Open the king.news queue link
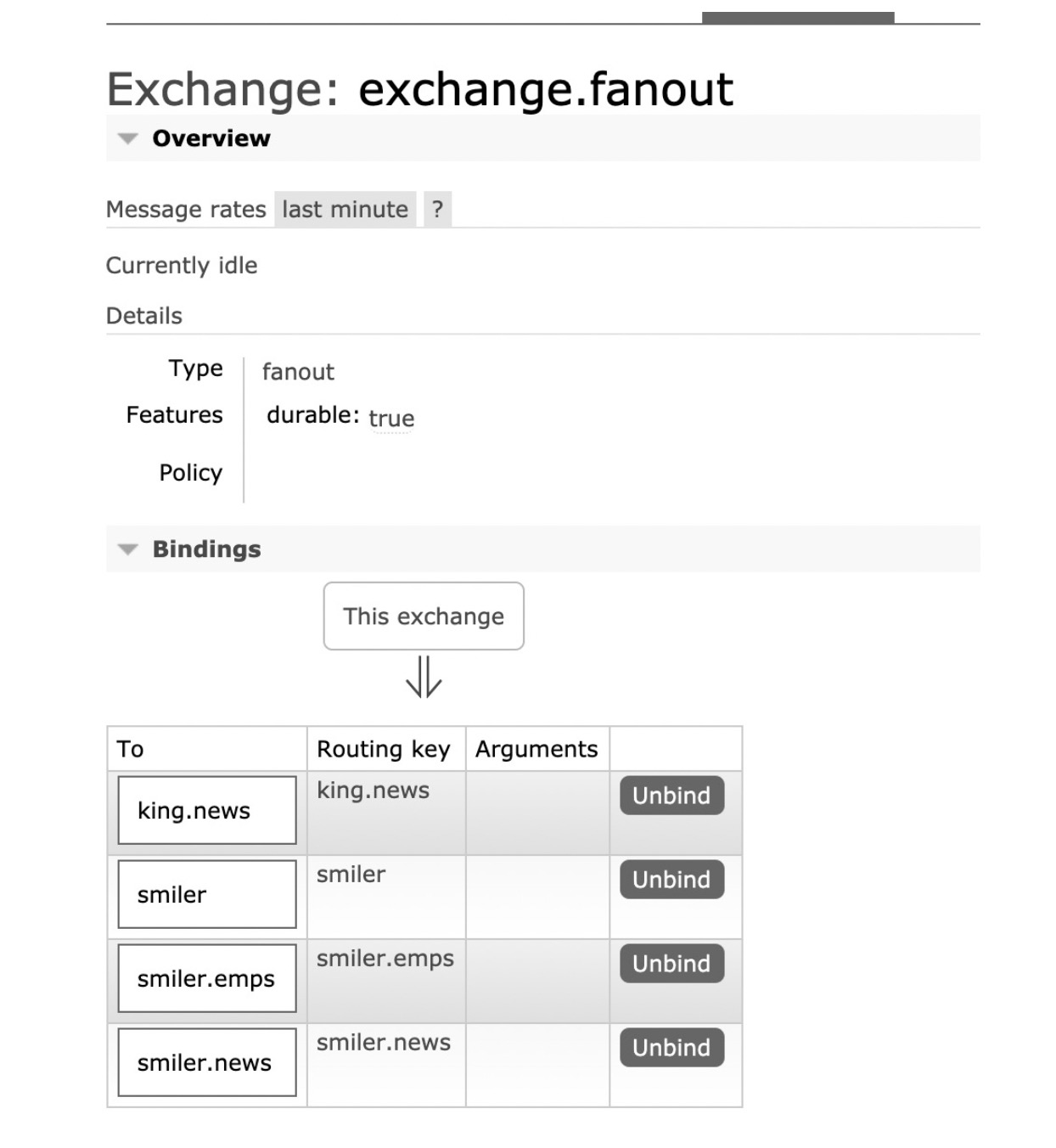 pyautogui.click(x=194, y=811)
